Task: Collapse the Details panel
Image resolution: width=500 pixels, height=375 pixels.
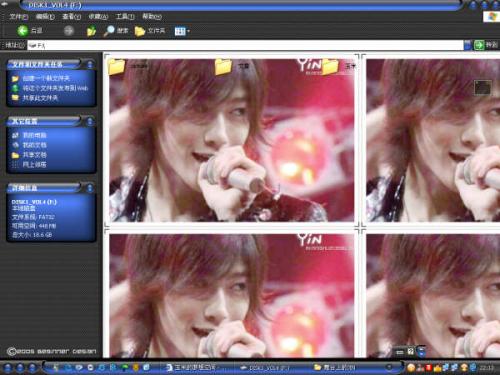Action: point(90,188)
